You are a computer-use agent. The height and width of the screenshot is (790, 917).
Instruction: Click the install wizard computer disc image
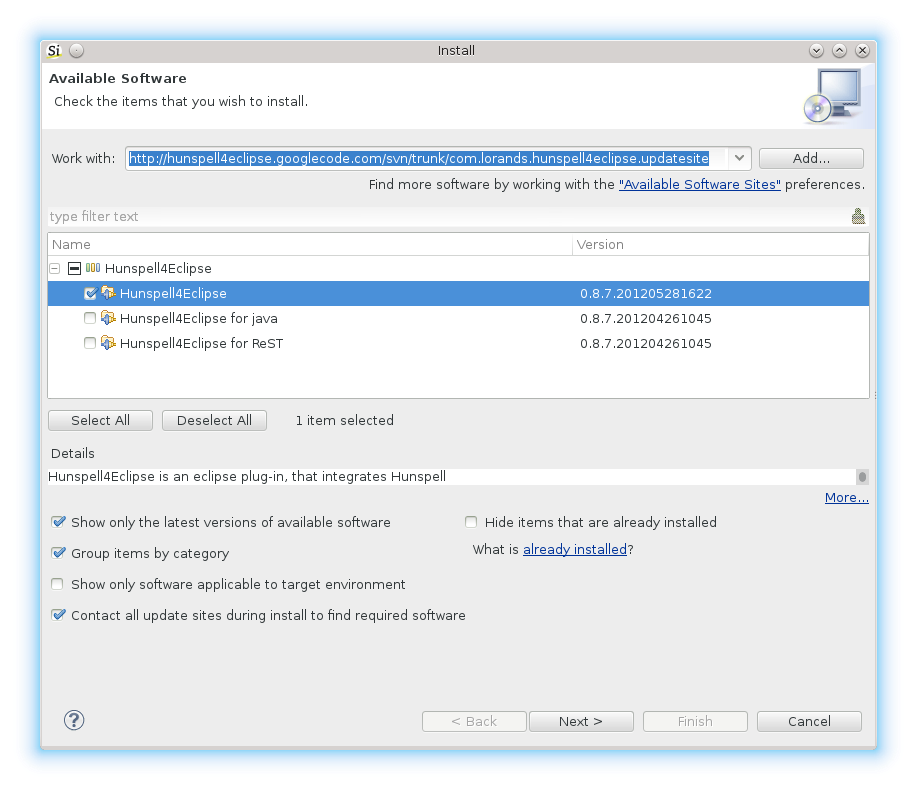833,96
